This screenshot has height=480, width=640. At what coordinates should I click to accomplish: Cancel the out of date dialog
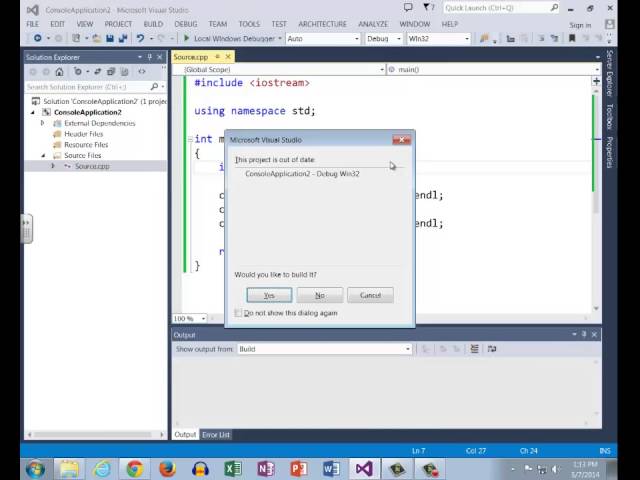click(370, 295)
